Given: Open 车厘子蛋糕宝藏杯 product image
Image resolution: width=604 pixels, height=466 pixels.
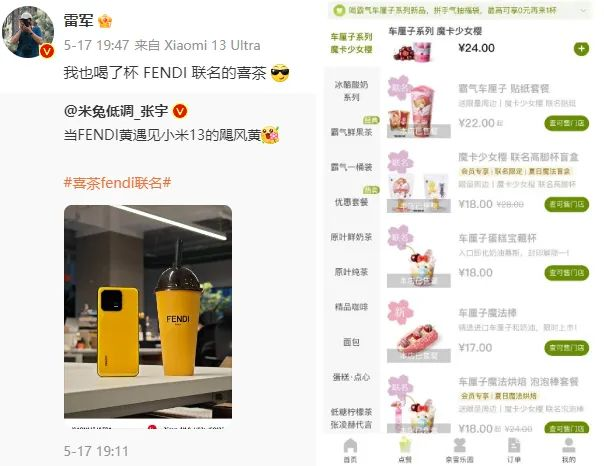Looking at the screenshot, I should click(x=419, y=256).
